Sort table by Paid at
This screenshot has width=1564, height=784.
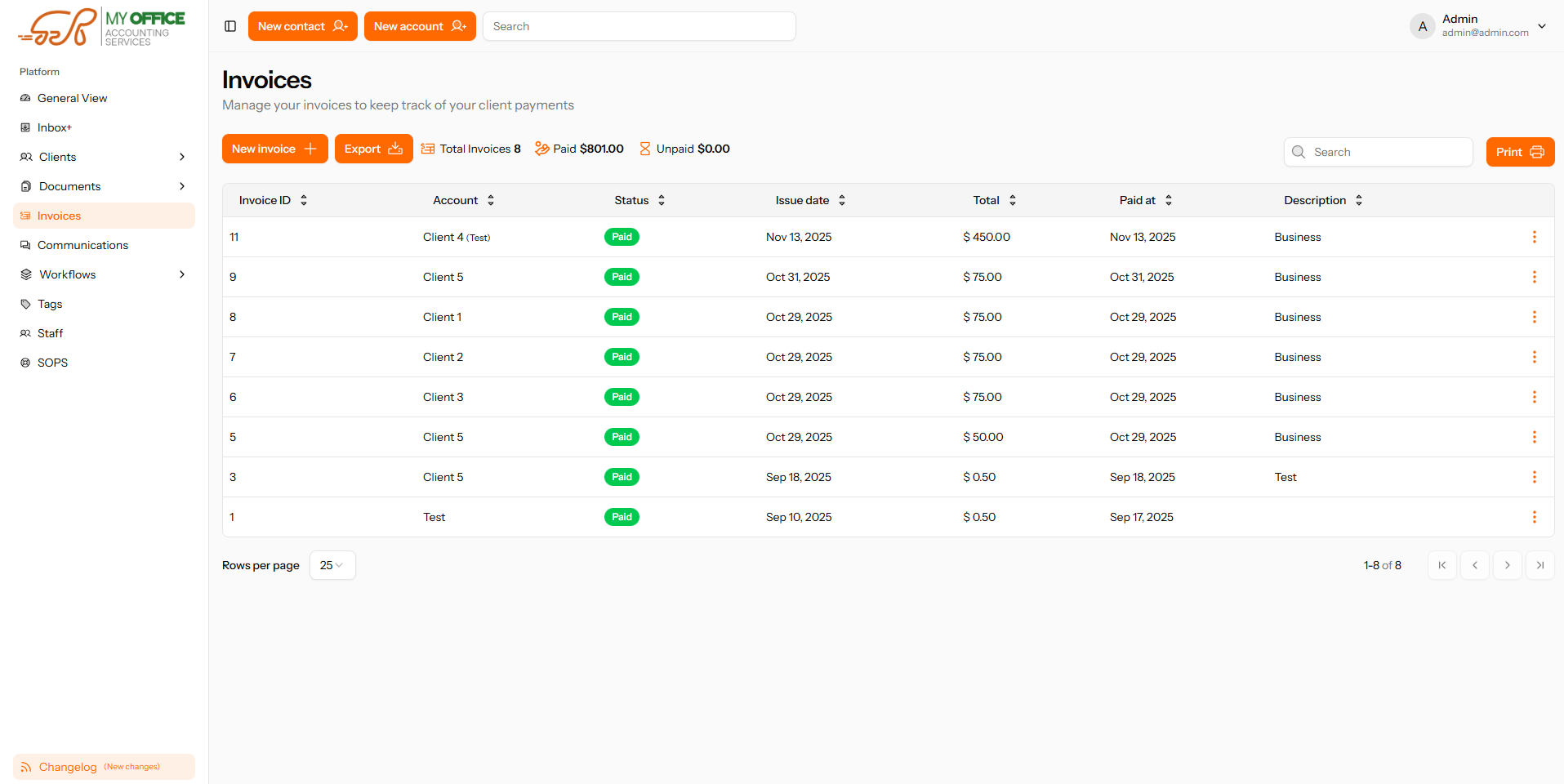click(1146, 200)
